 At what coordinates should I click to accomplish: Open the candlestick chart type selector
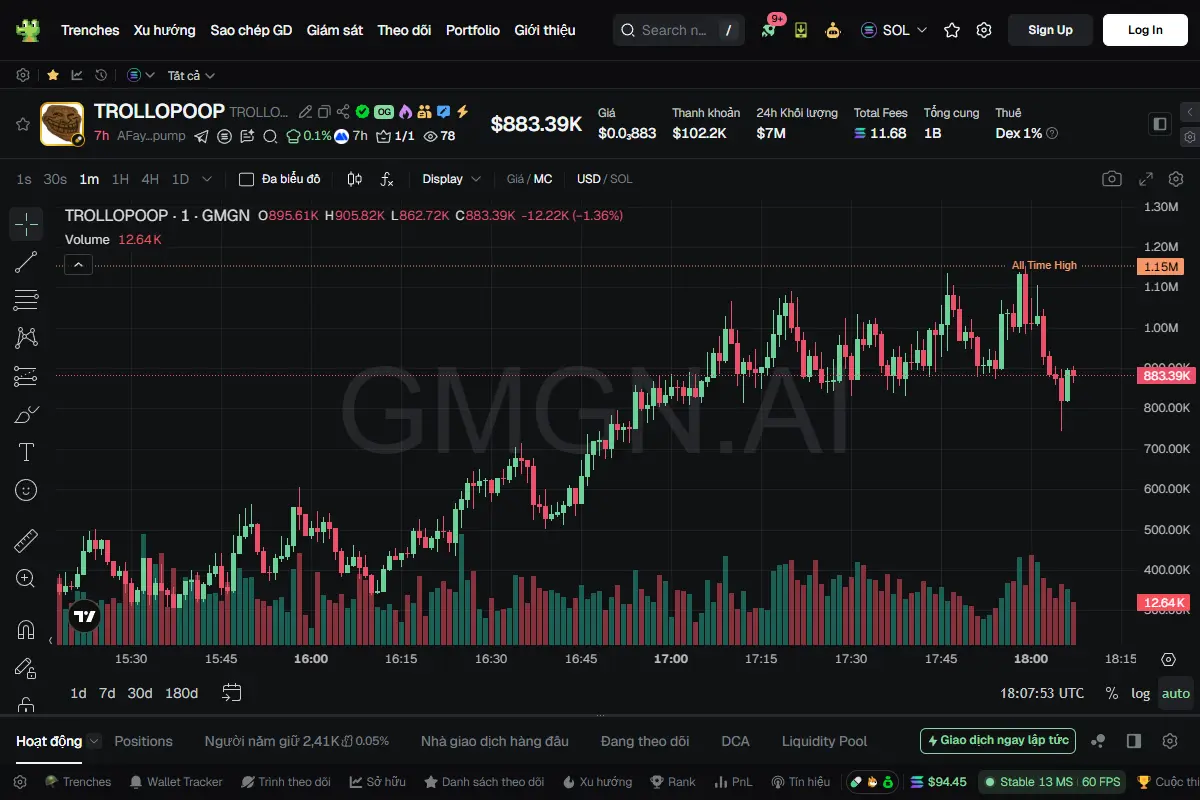click(354, 179)
